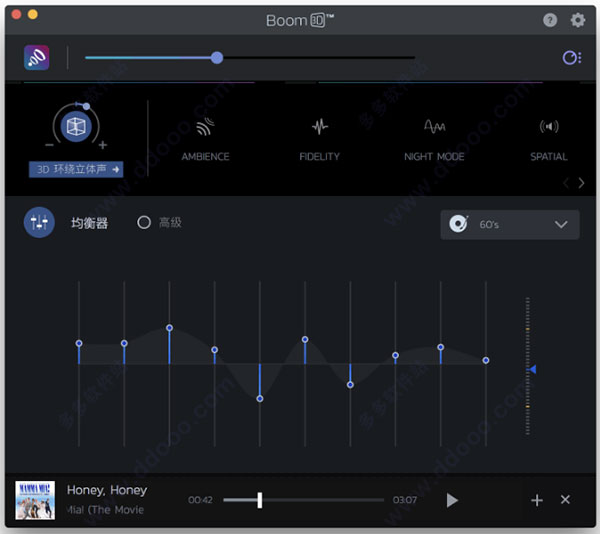Click the Boom app logo icon
Screen dimensions: 600x534
[36, 58]
